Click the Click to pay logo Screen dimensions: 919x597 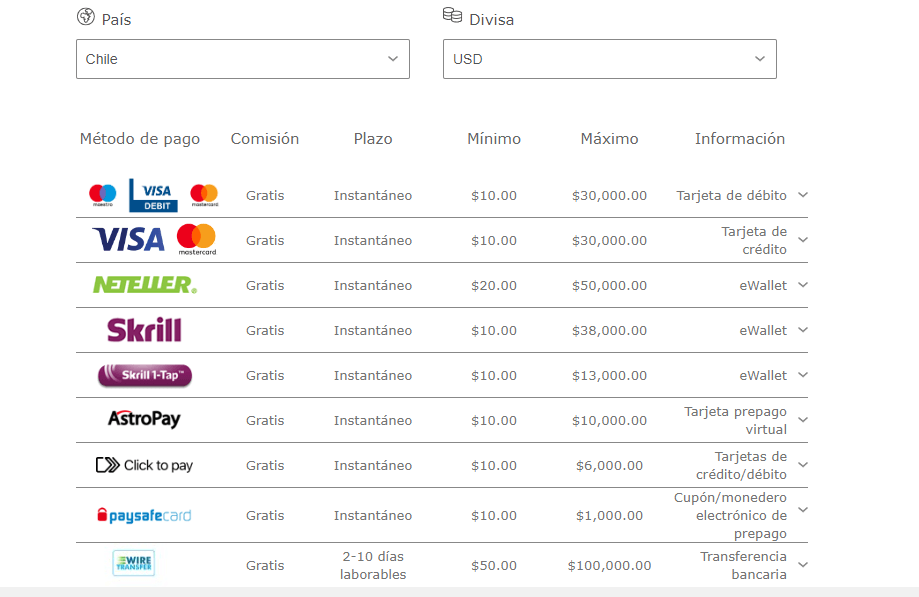point(144,465)
